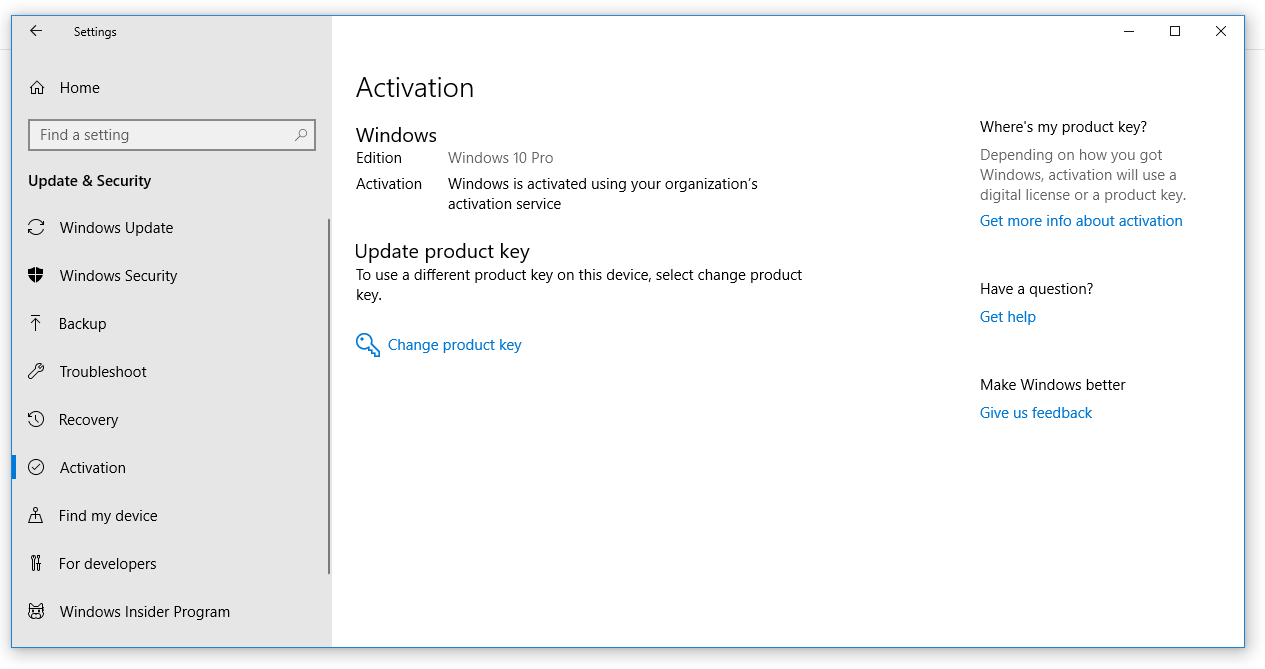The image size is (1265, 669).
Task: Click the search magnifier icon
Action: pos(301,135)
